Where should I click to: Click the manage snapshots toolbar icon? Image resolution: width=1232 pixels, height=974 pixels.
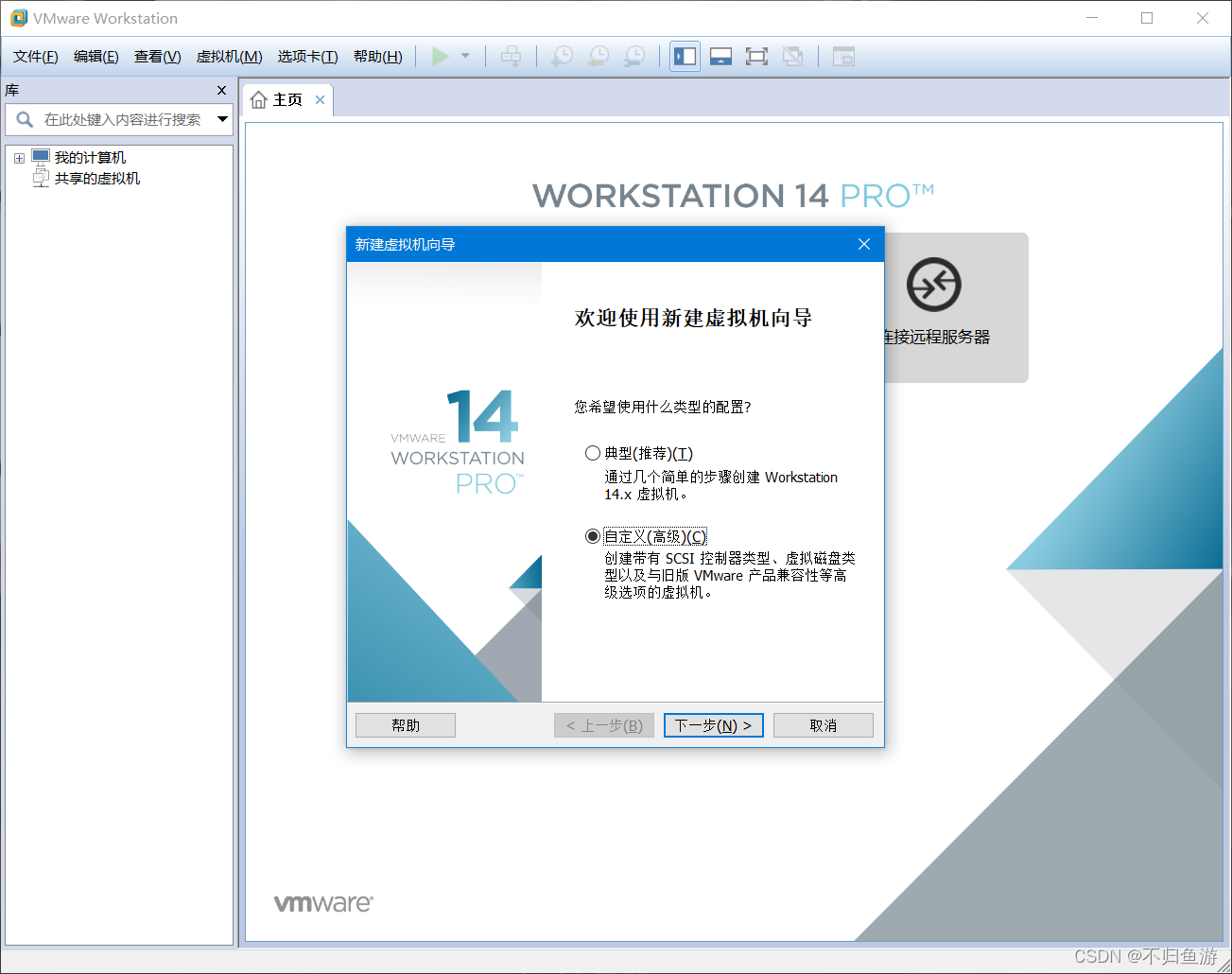pyautogui.click(x=634, y=57)
